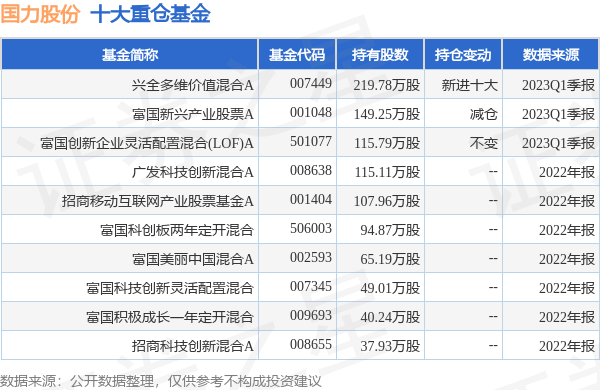This screenshot has width=600, height=390.
Task: Click 2023Q1季报 in the 富国新兴产业股票A row
Action: pos(558,114)
